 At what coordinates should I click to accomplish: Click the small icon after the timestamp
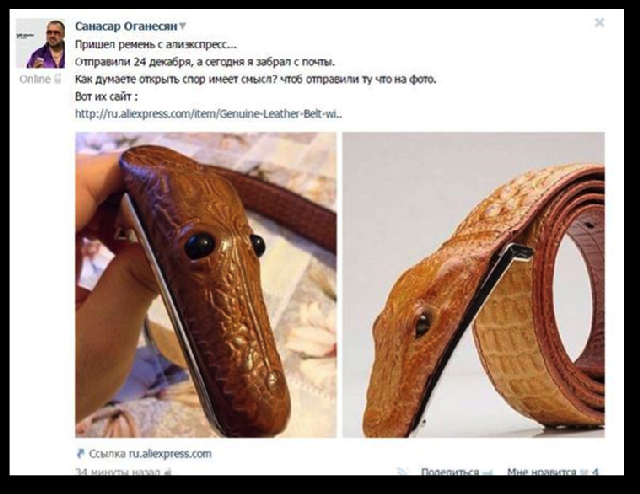tap(167, 472)
